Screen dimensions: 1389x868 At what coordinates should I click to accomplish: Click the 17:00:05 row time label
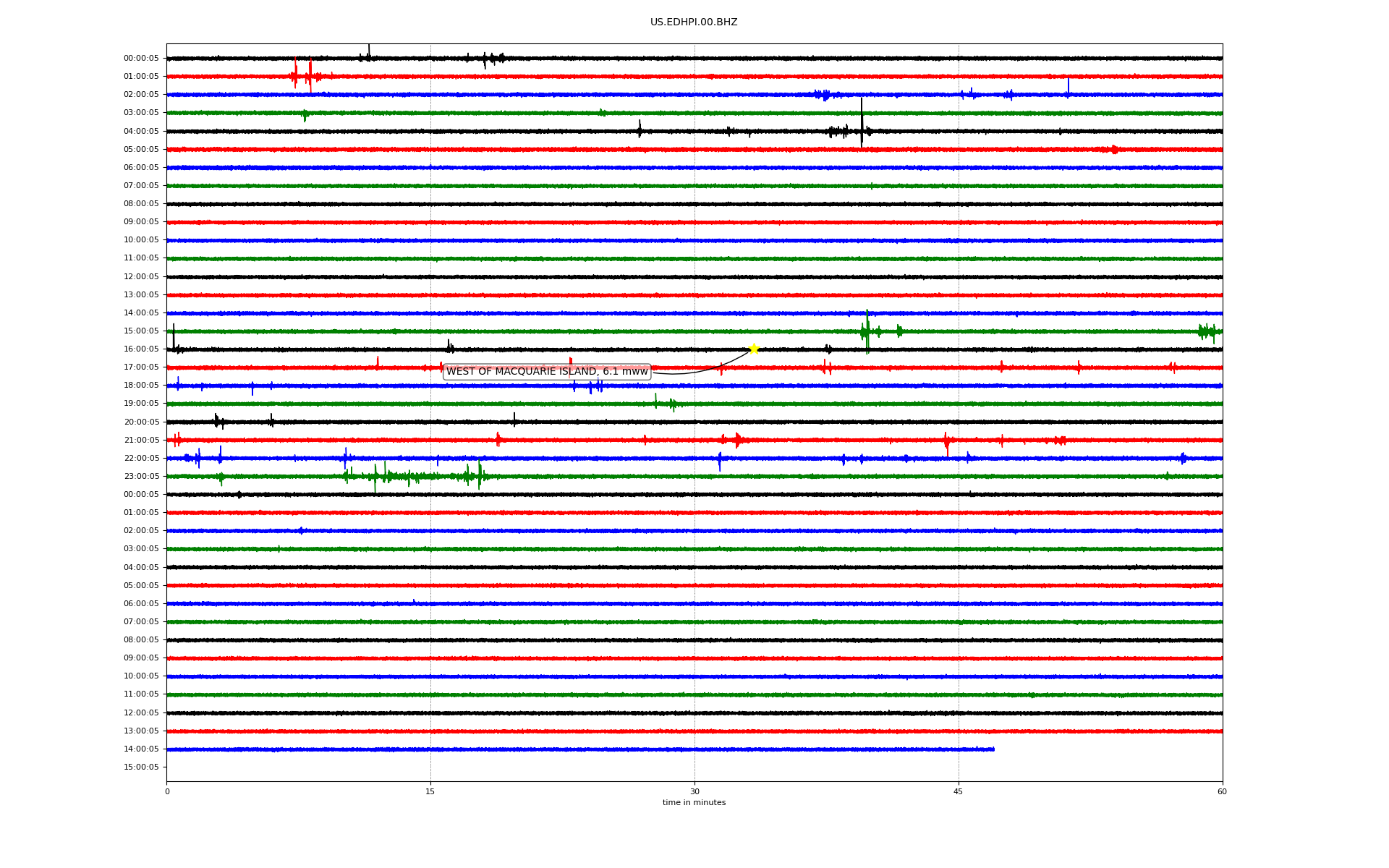[x=141, y=367]
